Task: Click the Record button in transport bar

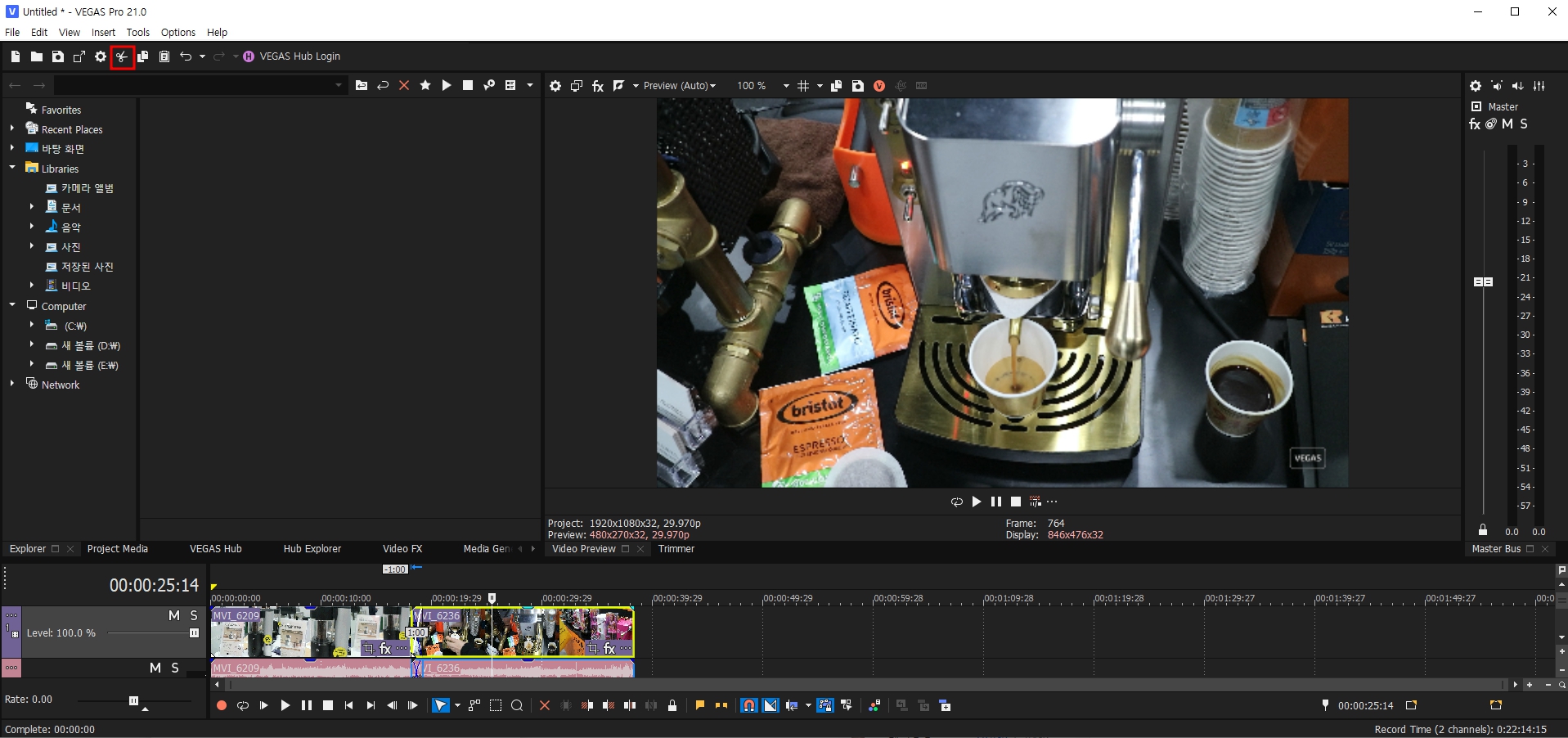Action: (x=221, y=705)
